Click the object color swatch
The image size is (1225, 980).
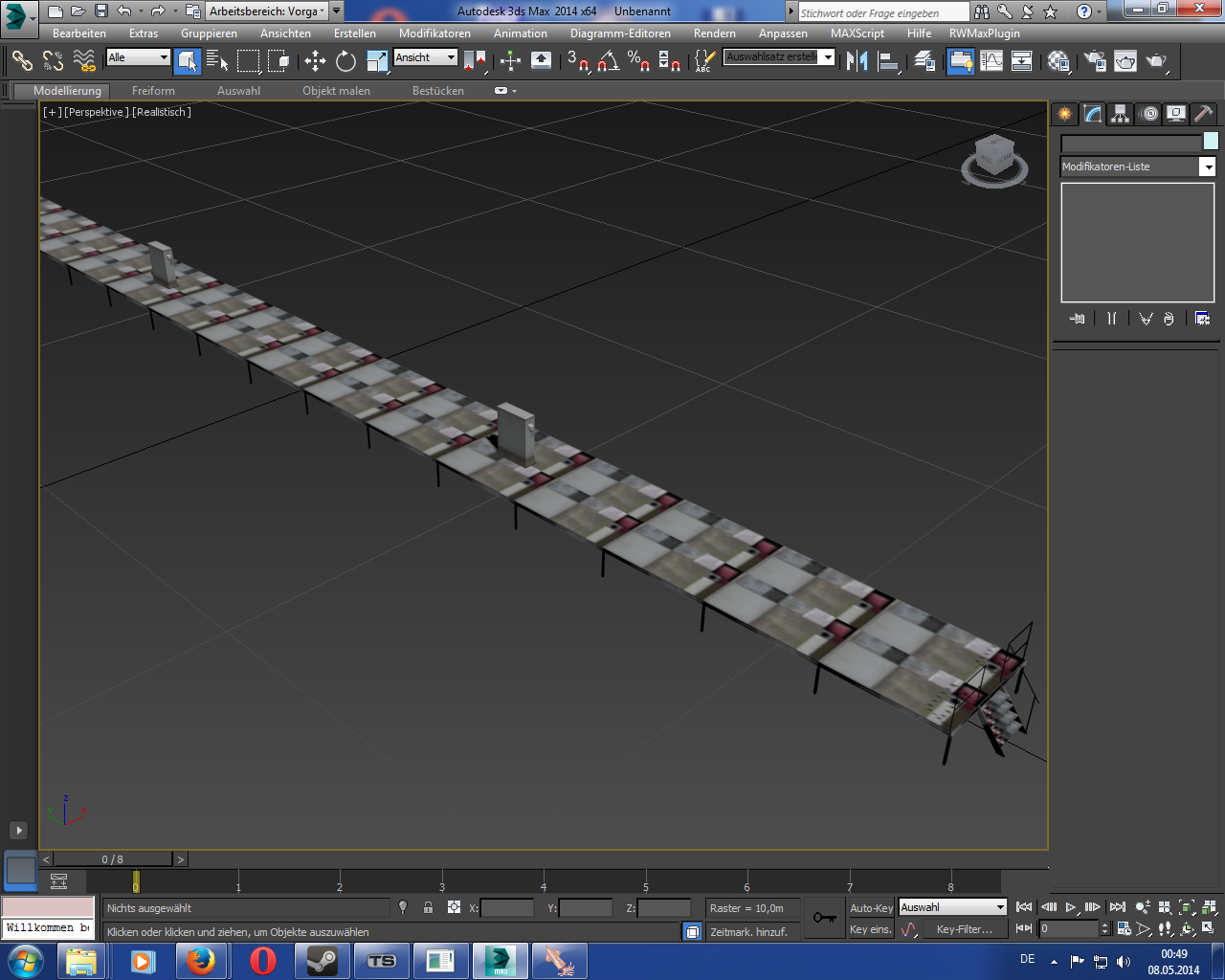1211,142
